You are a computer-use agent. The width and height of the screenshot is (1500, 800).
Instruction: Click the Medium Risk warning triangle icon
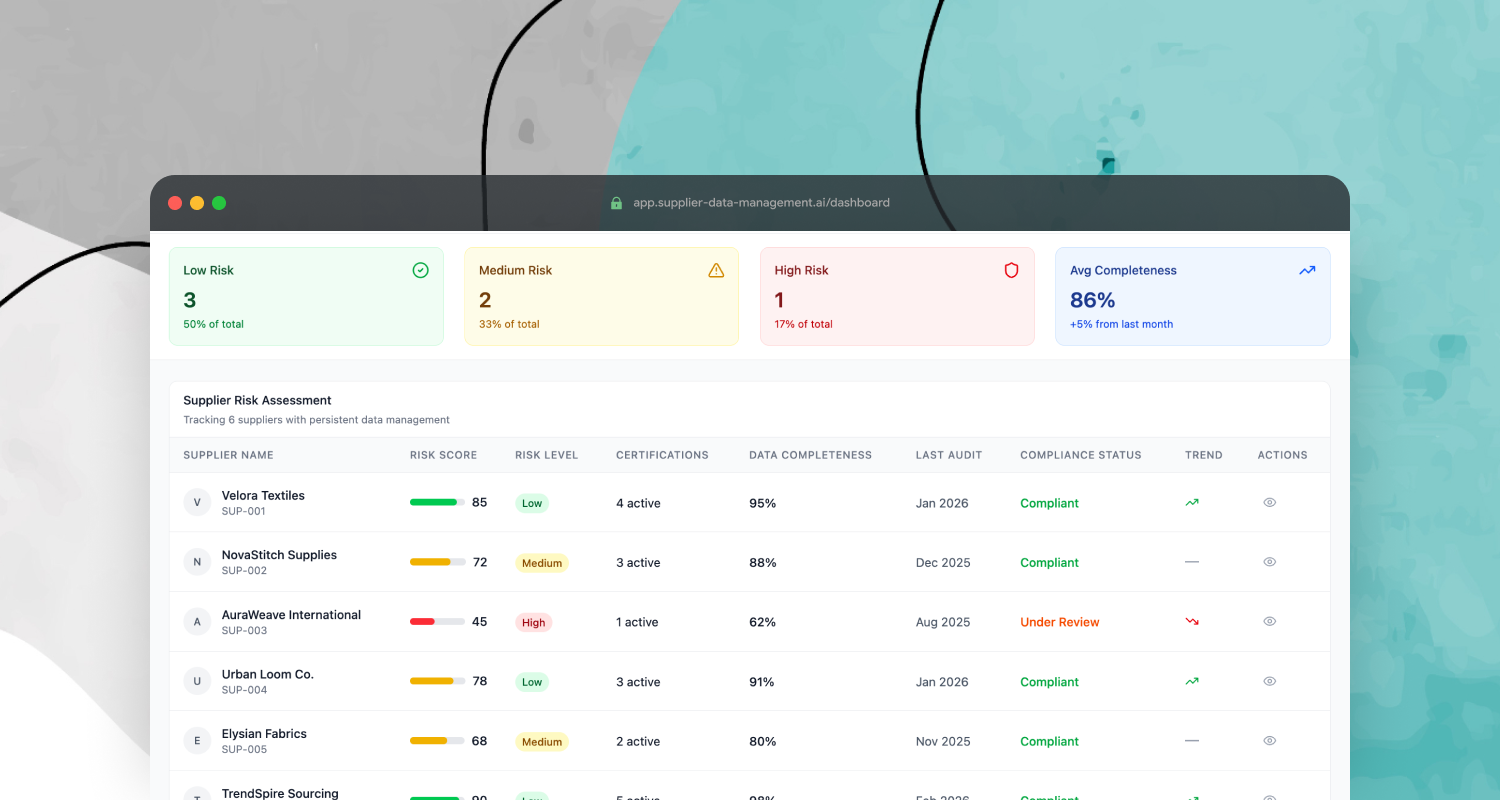(x=716, y=270)
